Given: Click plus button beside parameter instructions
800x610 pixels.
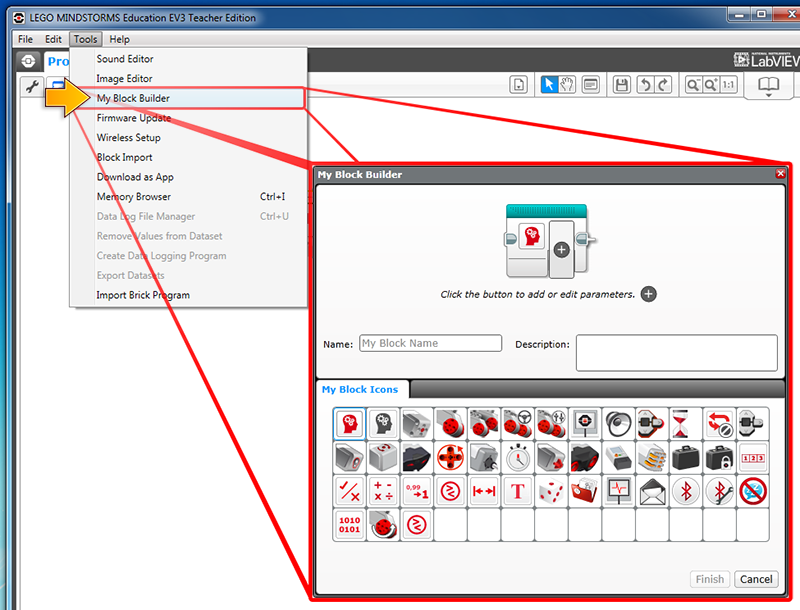Looking at the screenshot, I should [x=648, y=294].
